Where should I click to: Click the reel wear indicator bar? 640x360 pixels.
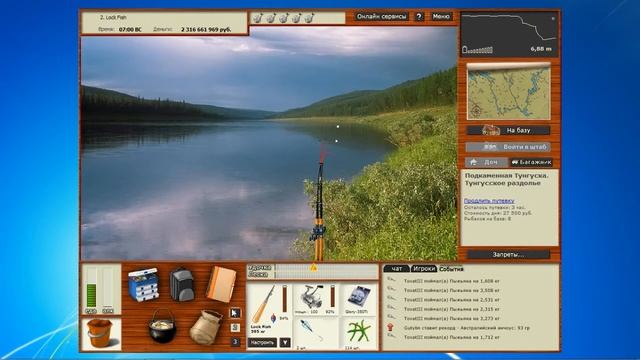tap(333, 296)
